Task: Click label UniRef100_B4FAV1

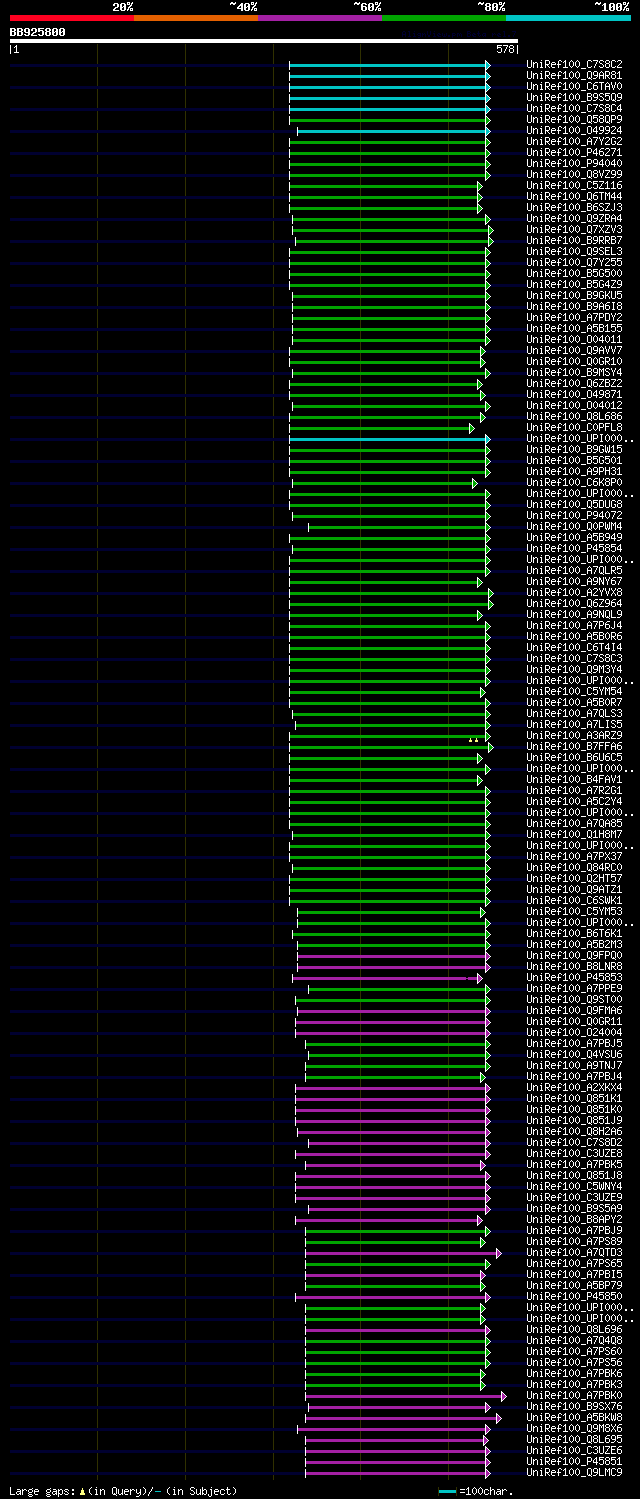Action: (x=574, y=780)
